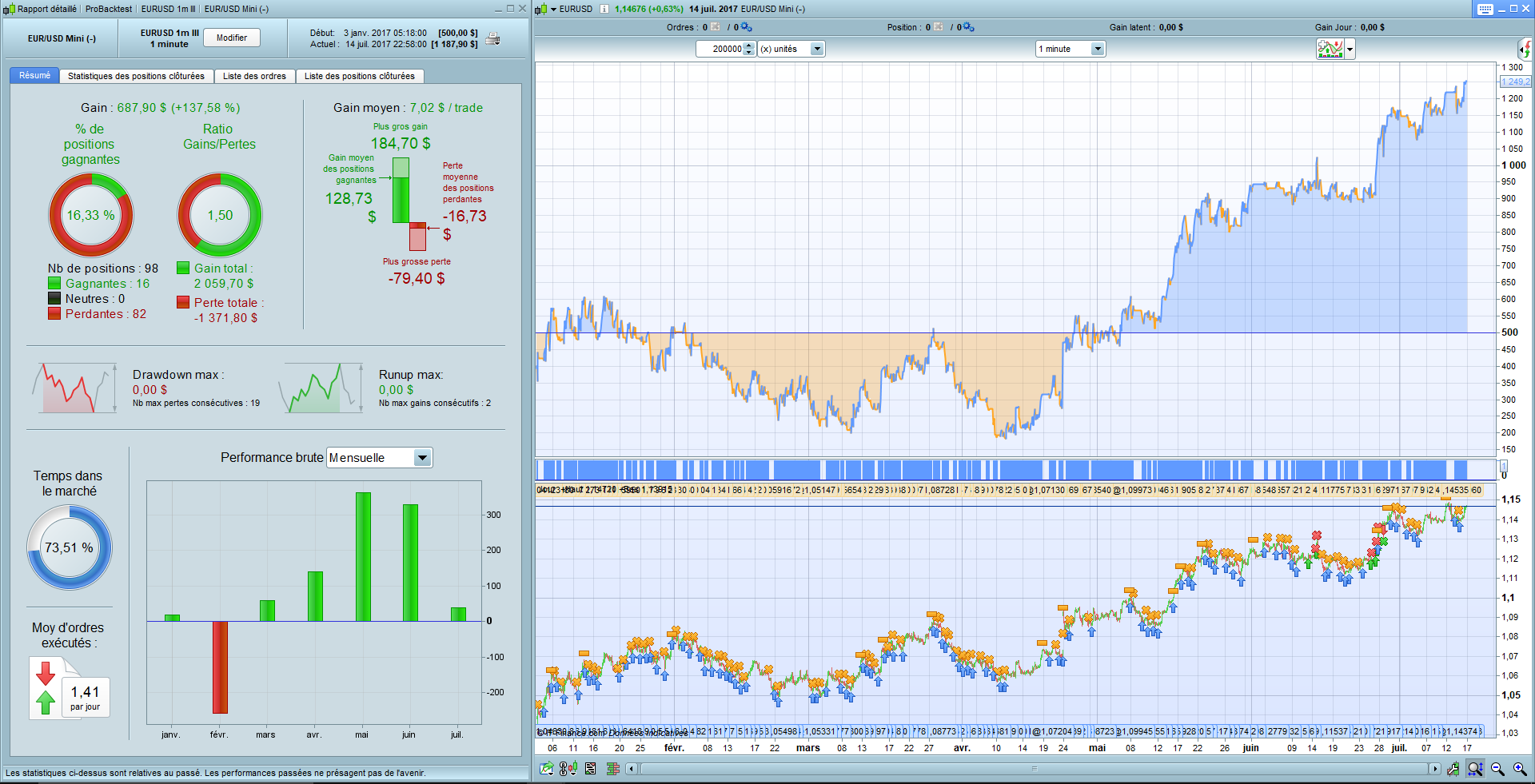Image resolution: width=1535 pixels, height=784 pixels.
Task: Click the Plus grosse perte -79,40 $ value
Action: click(x=417, y=278)
